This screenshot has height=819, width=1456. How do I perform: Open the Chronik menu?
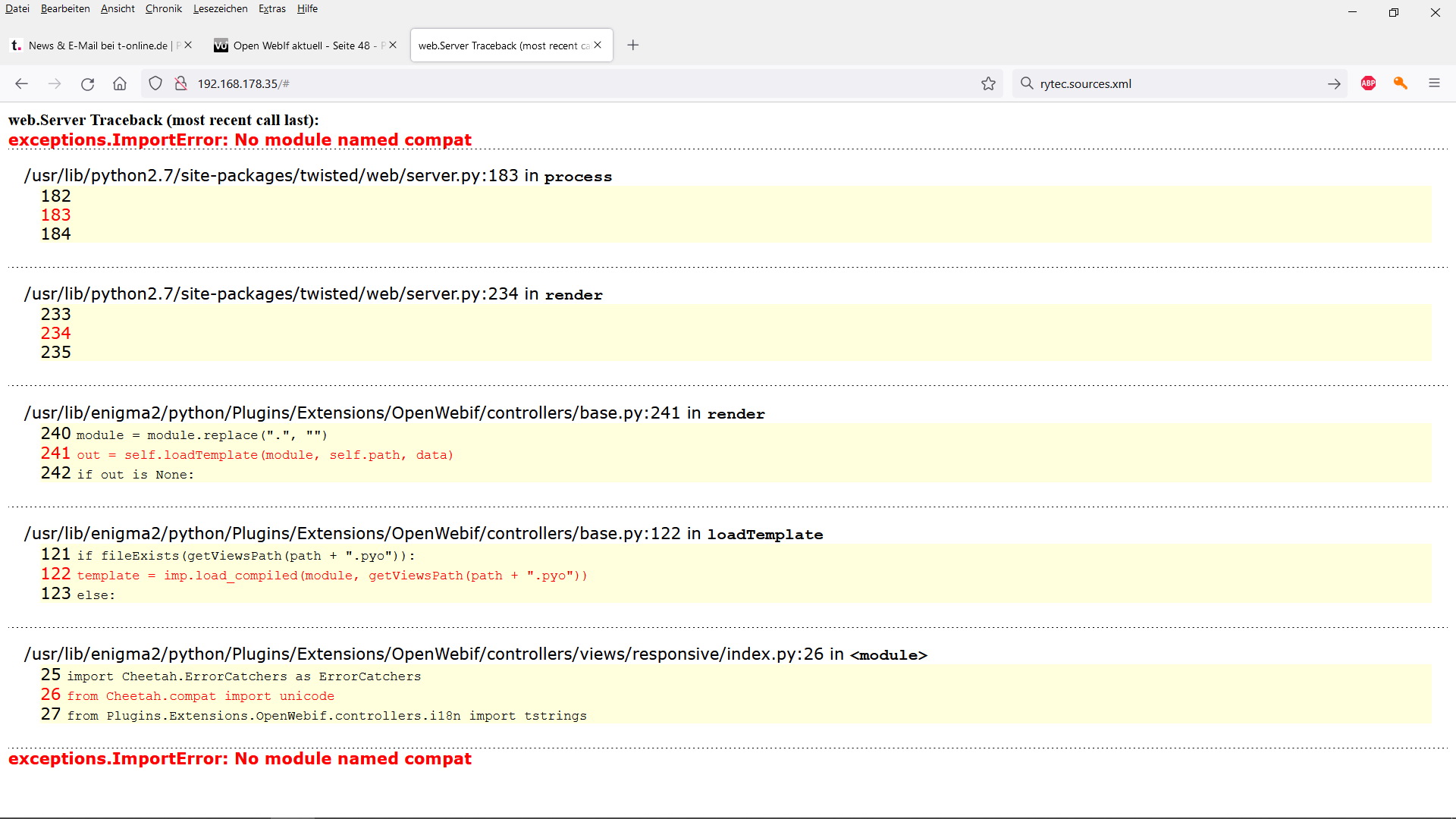163,8
